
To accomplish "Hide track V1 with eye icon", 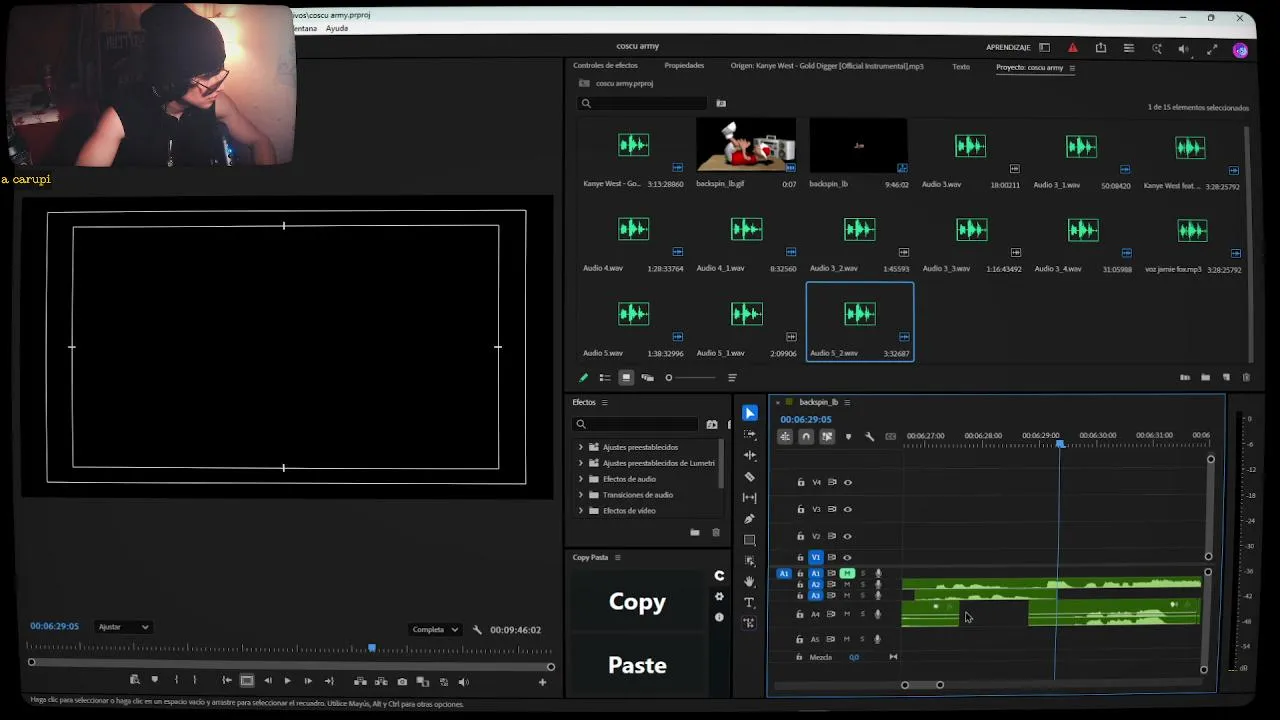I will click(848, 557).
